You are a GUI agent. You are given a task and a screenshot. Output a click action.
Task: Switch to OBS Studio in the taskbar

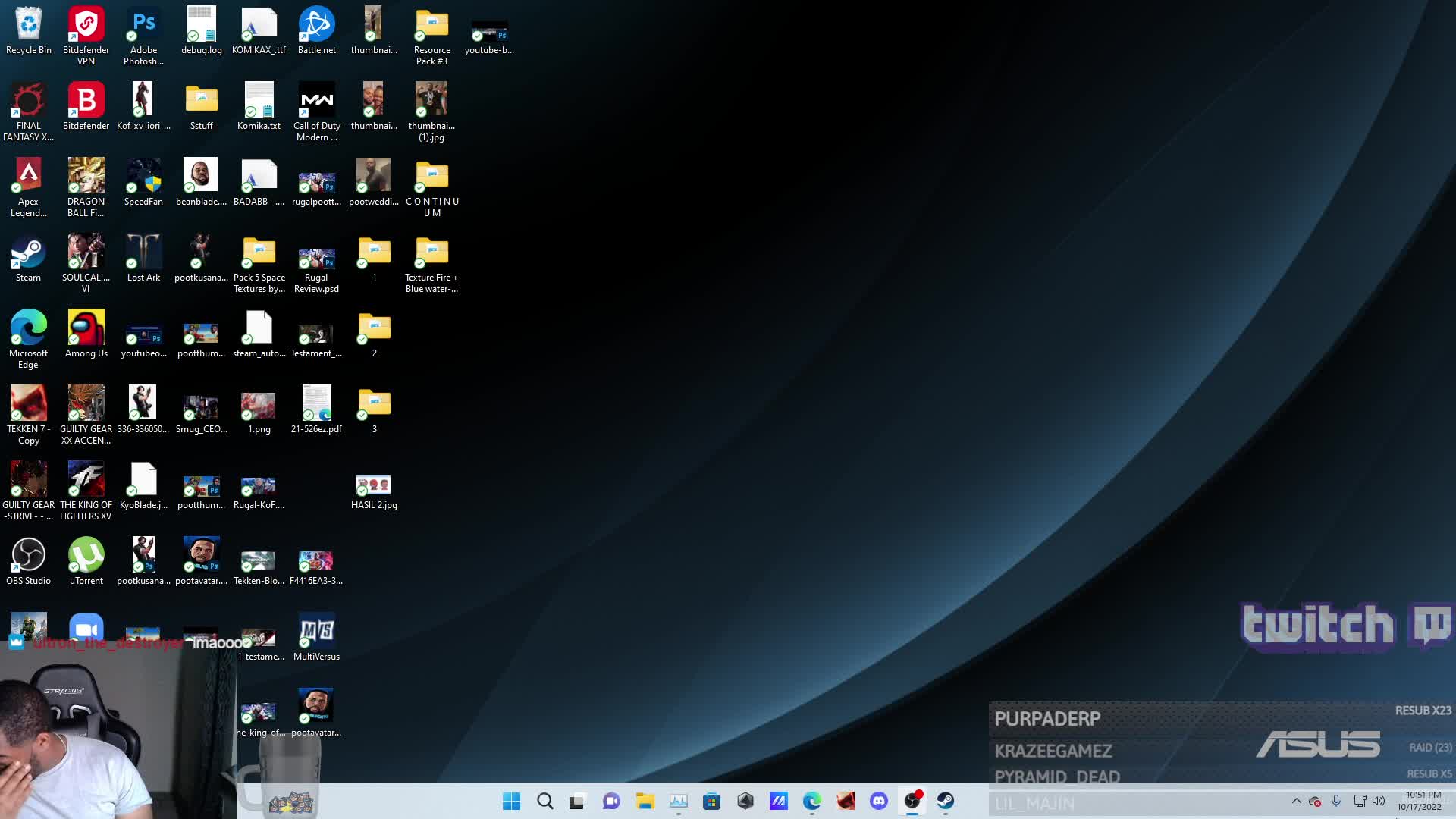[x=912, y=801]
